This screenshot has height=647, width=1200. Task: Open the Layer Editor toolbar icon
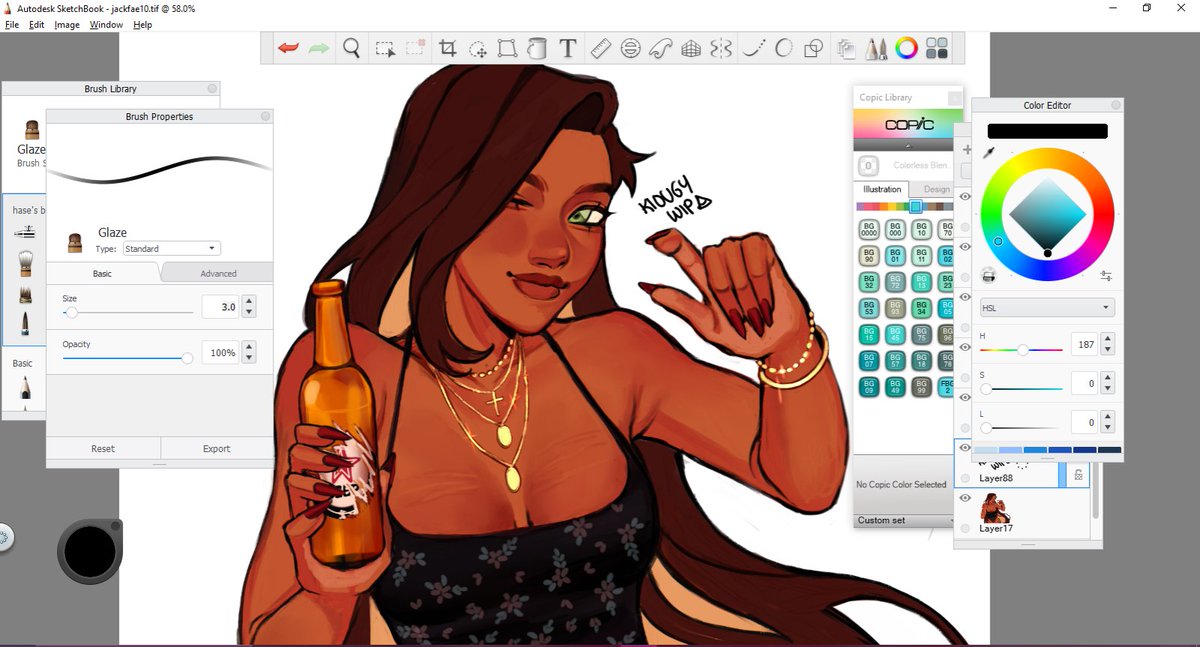847,47
